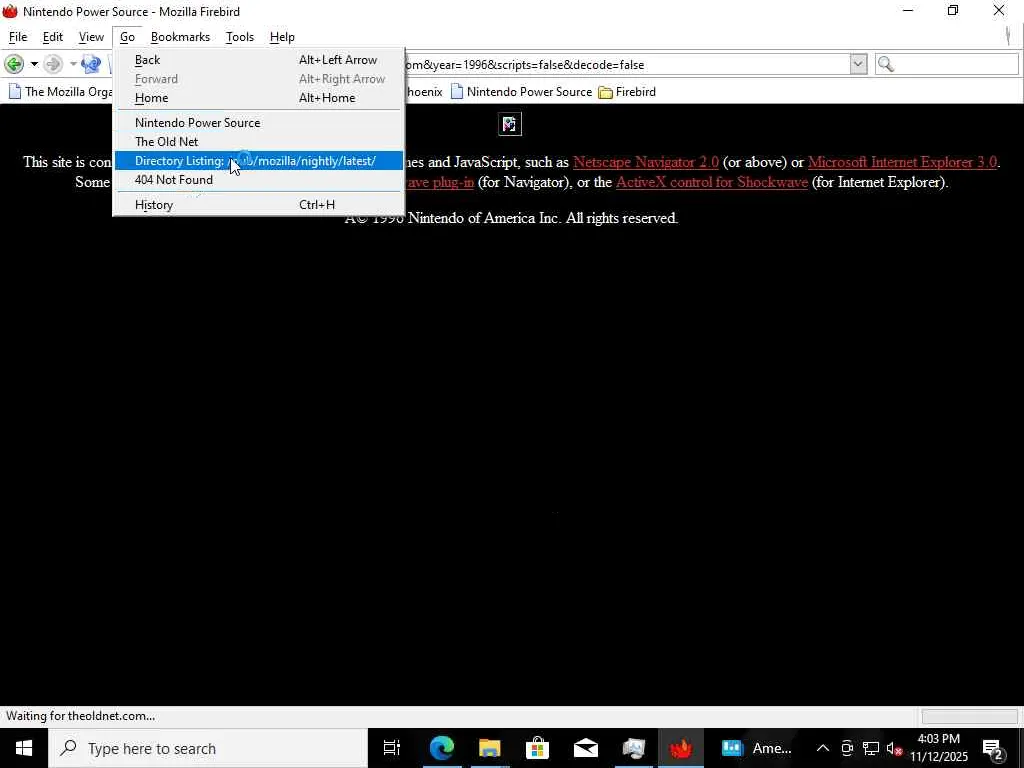Open the Edit menu
The image size is (1024, 768).
[x=53, y=37]
